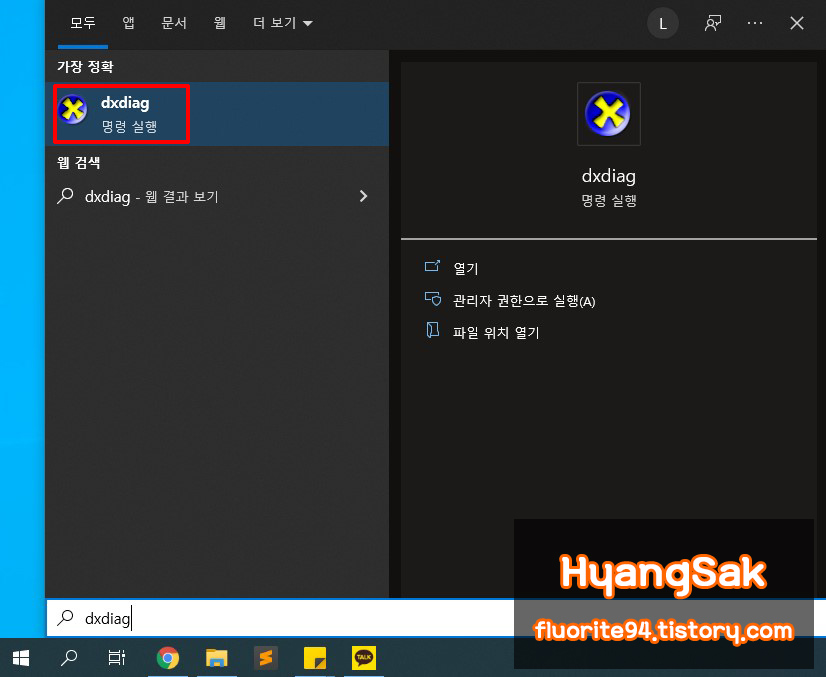Viewport: 826px width, 677px height.
Task: Open the Windows Start button
Action: [21, 658]
